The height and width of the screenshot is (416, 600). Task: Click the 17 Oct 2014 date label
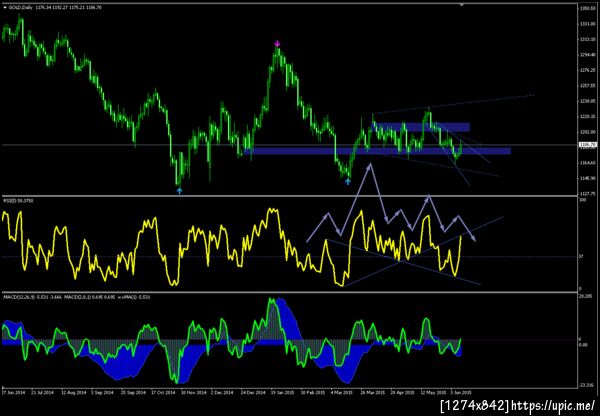163,392
